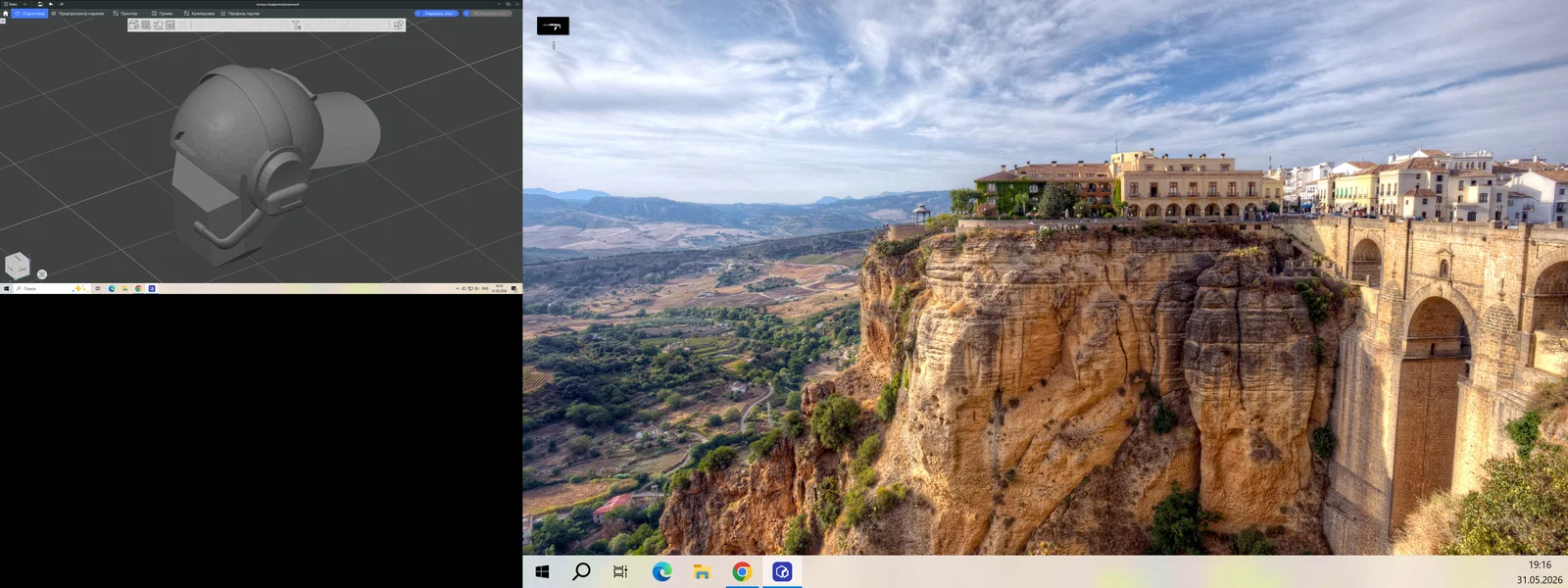The image size is (1568, 588).
Task: Open the Принтер tab
Action: coord(124,14)
